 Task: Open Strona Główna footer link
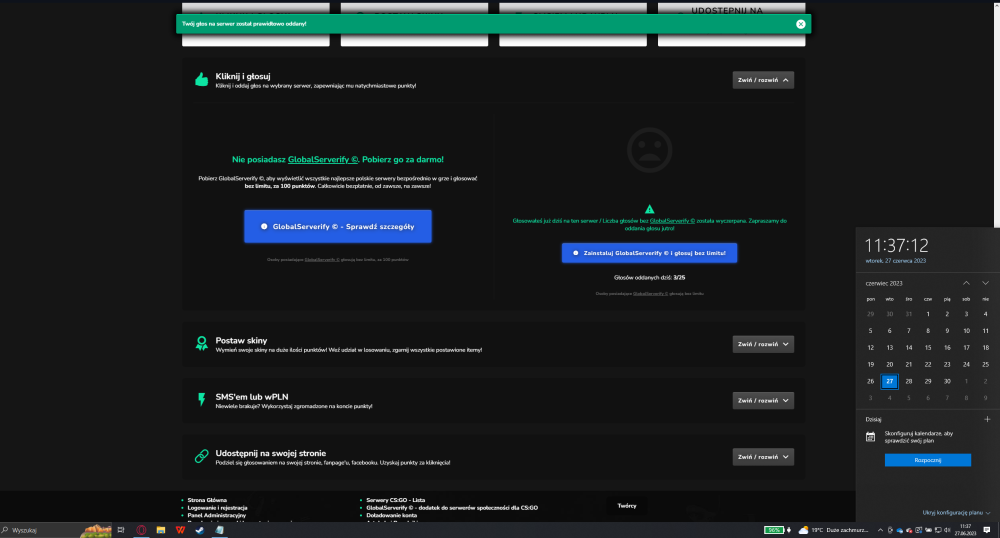207,500
